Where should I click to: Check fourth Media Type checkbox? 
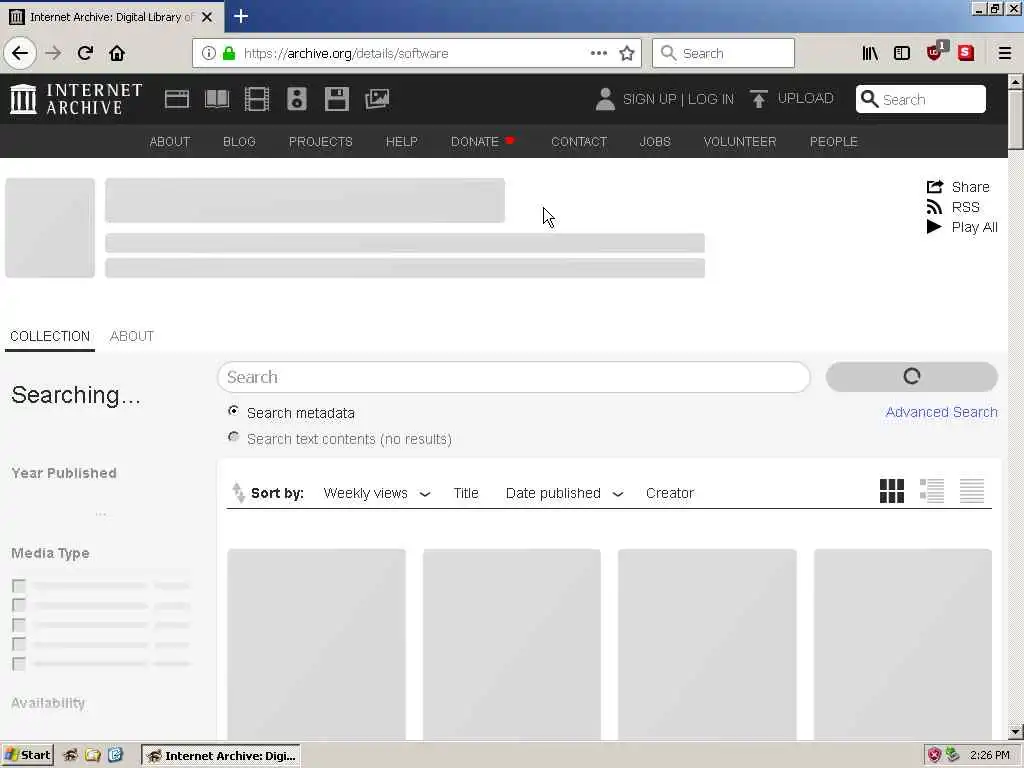pyautogui.click(x=19, y=645)
